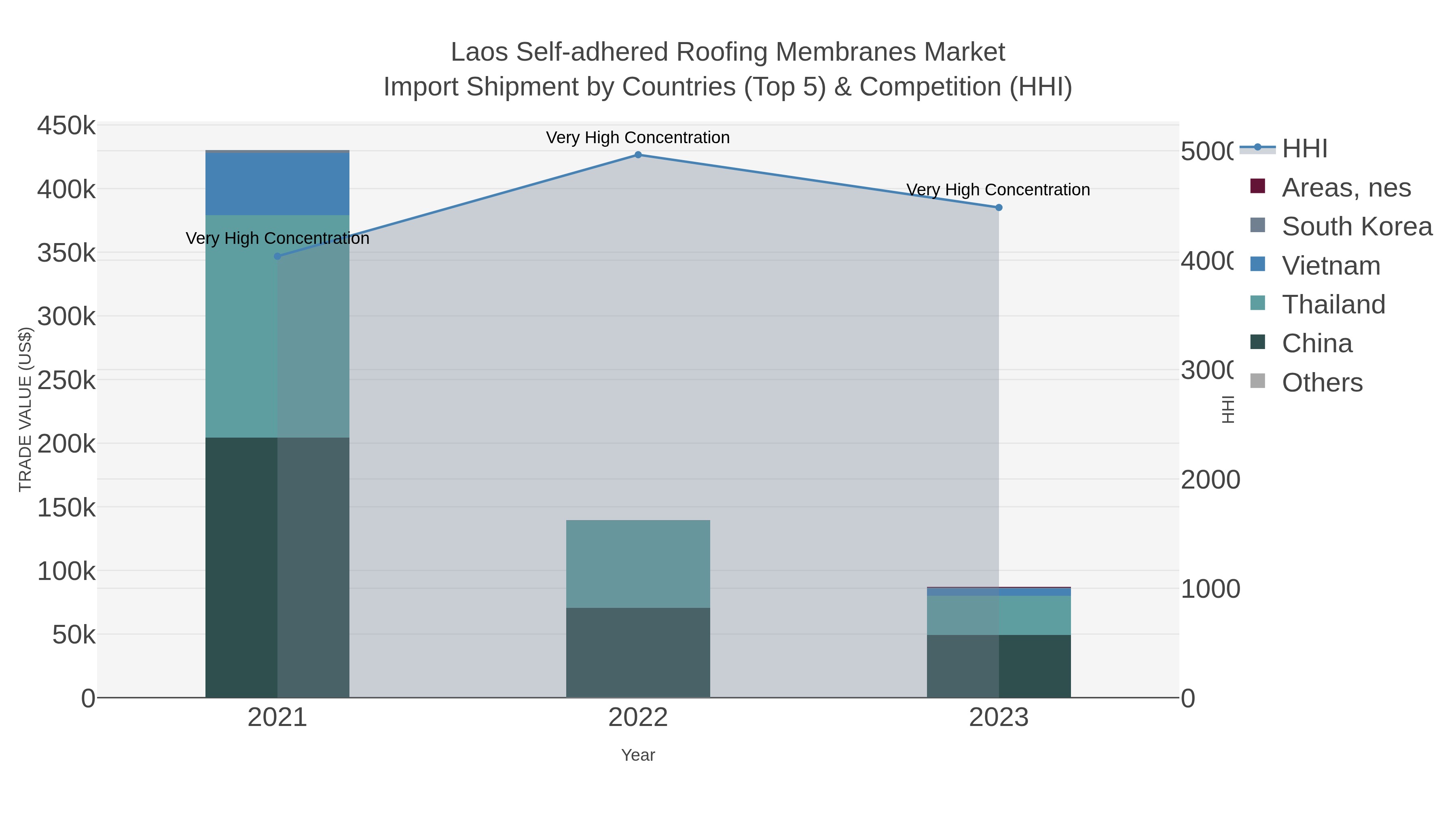Click Very High Concentration label above 2021
1456x819 pixels.
[x=277, y=238]
